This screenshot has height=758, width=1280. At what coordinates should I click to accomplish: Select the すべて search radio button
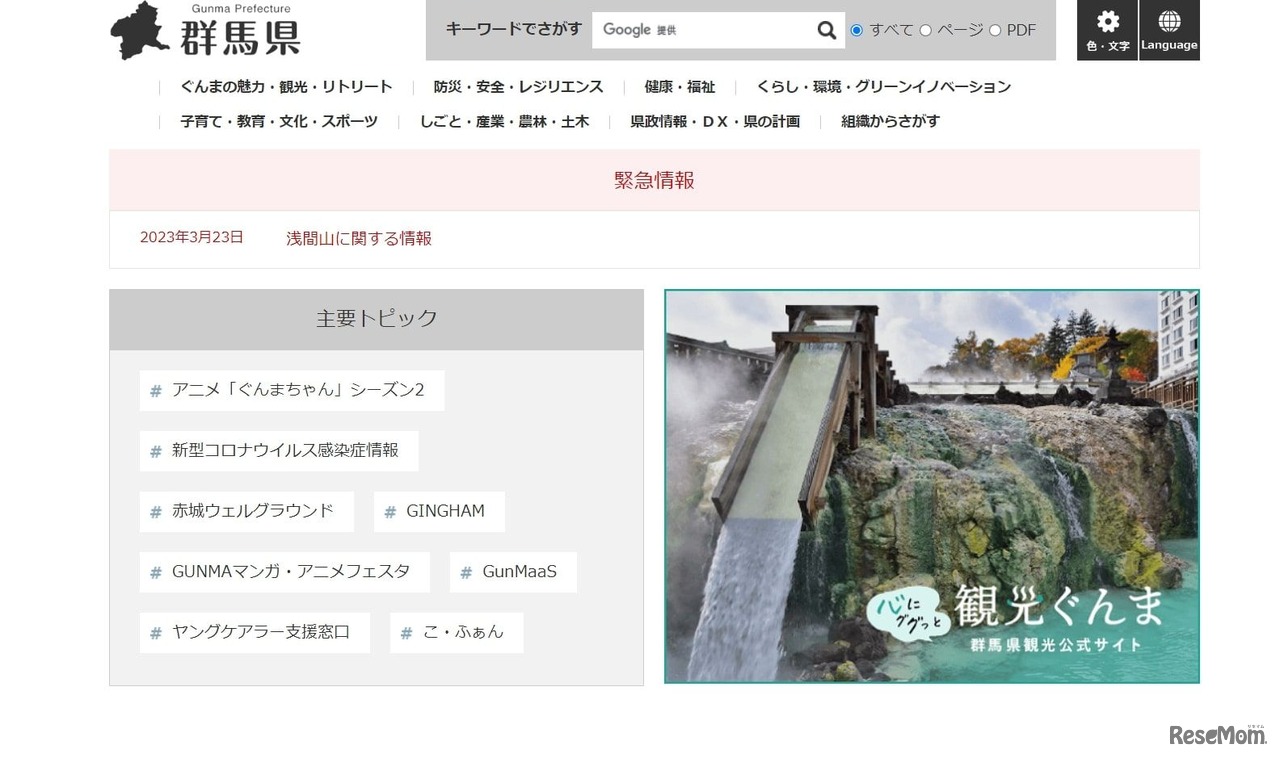tap(856, 30)
